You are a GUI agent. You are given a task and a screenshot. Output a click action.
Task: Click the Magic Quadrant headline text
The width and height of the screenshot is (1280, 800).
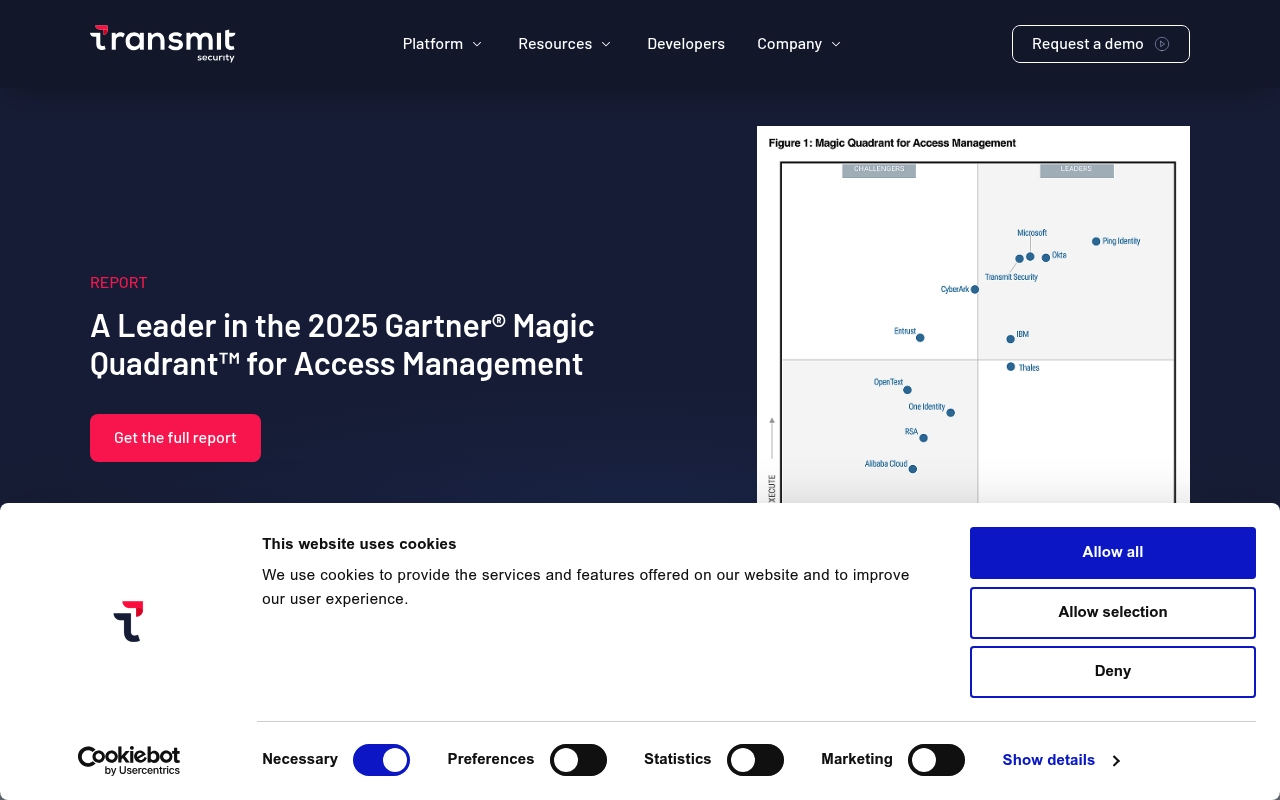(x=342, y=345)
